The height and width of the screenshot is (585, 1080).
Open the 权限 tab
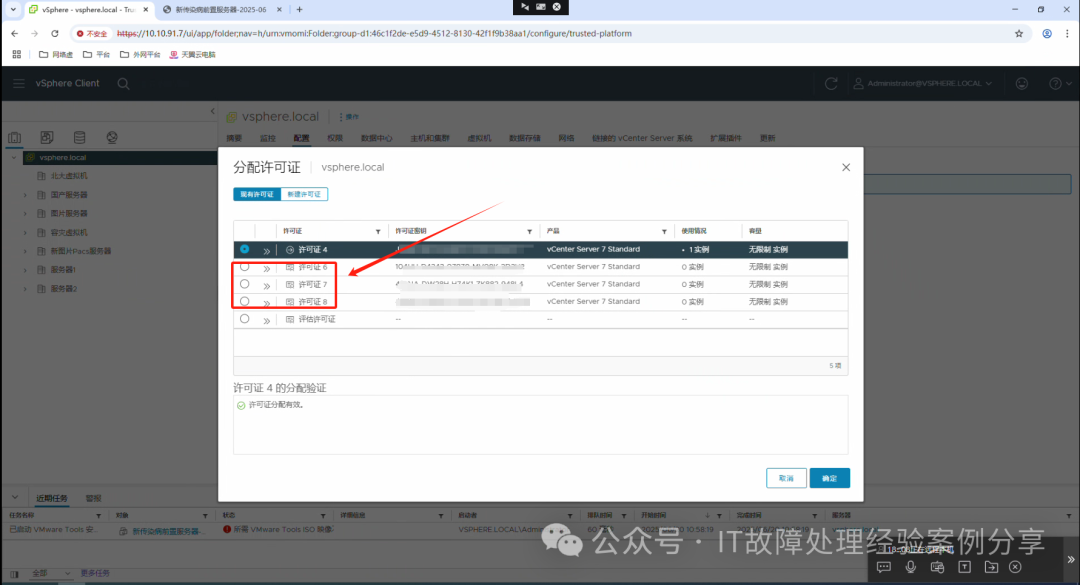pyautogui.click(x=335, y=138)
